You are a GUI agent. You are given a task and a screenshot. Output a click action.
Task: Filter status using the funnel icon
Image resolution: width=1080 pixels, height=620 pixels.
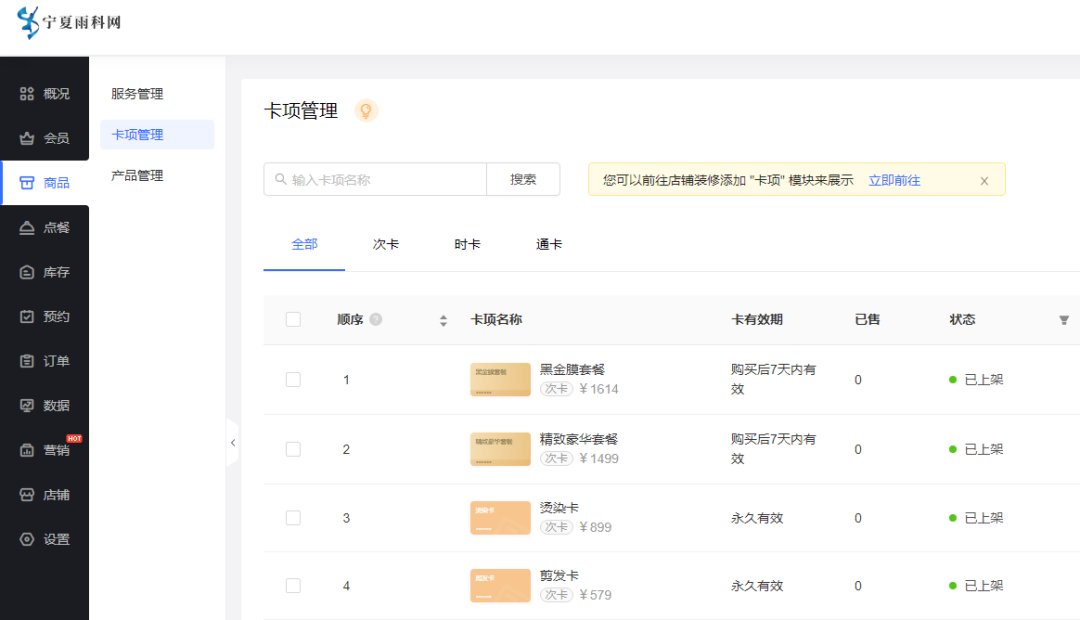click(1063, 320)
